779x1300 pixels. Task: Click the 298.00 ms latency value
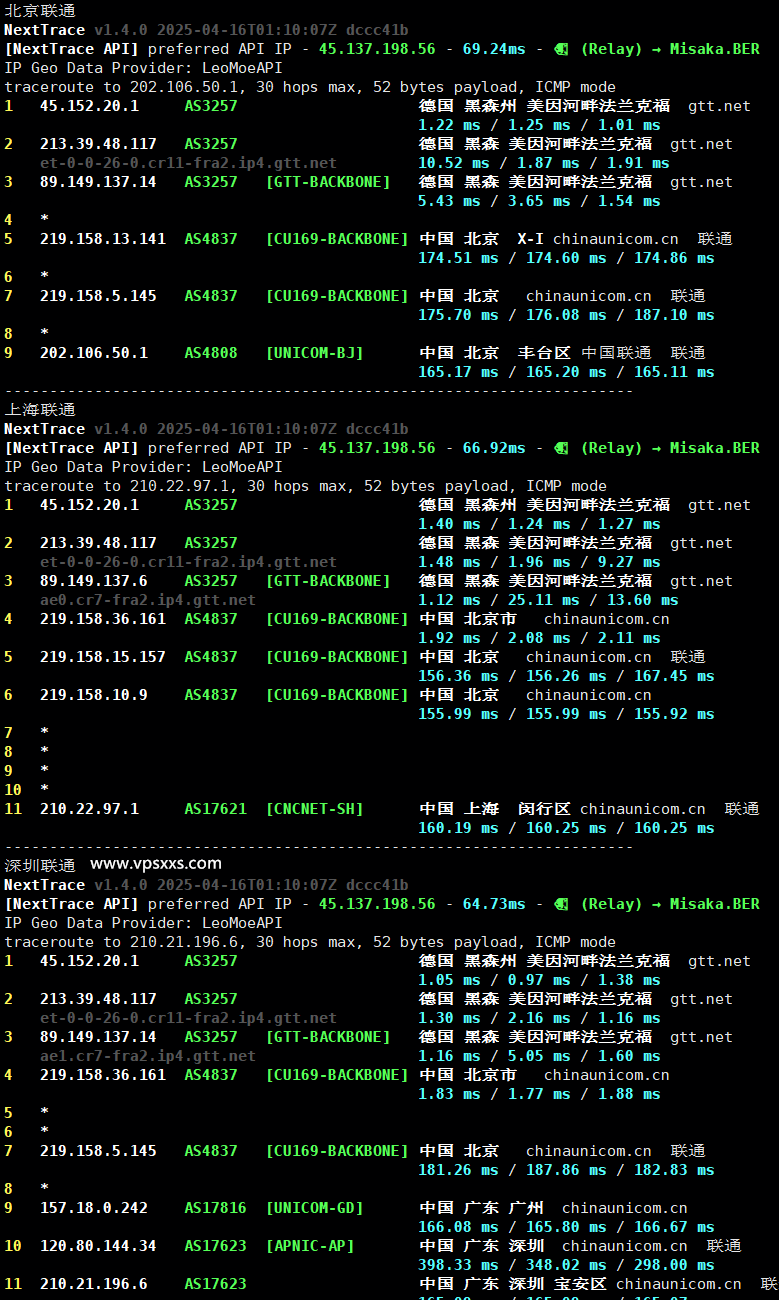pos(674,1265)
